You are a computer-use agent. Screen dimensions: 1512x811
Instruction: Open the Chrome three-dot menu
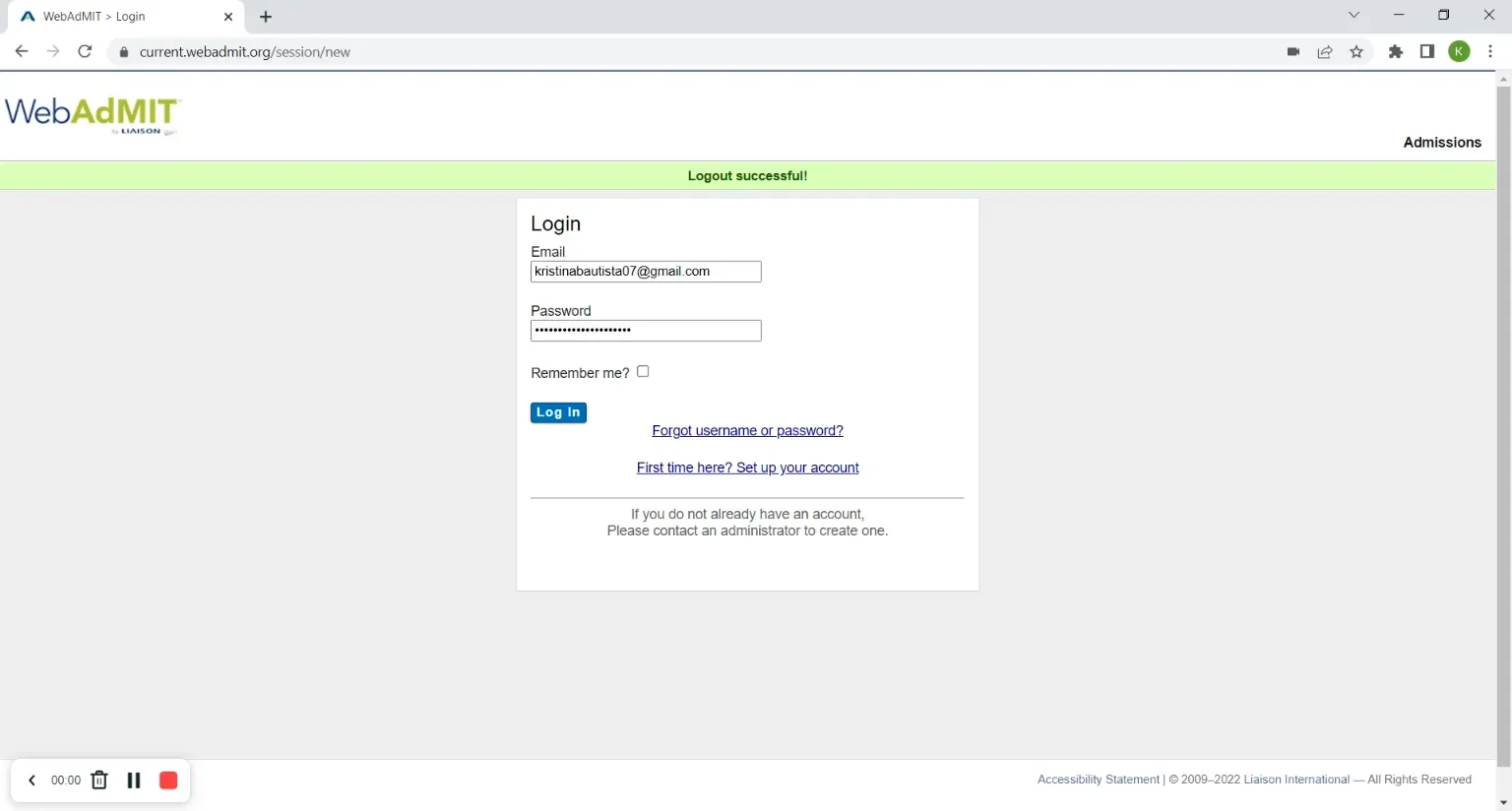point(1490,51)
